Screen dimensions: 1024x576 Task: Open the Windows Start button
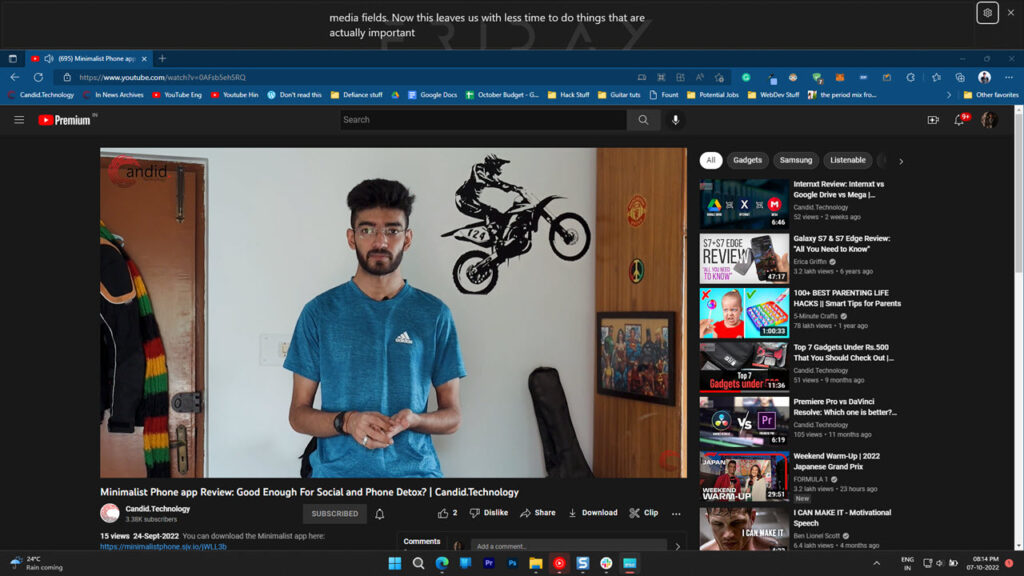[394, 563]
